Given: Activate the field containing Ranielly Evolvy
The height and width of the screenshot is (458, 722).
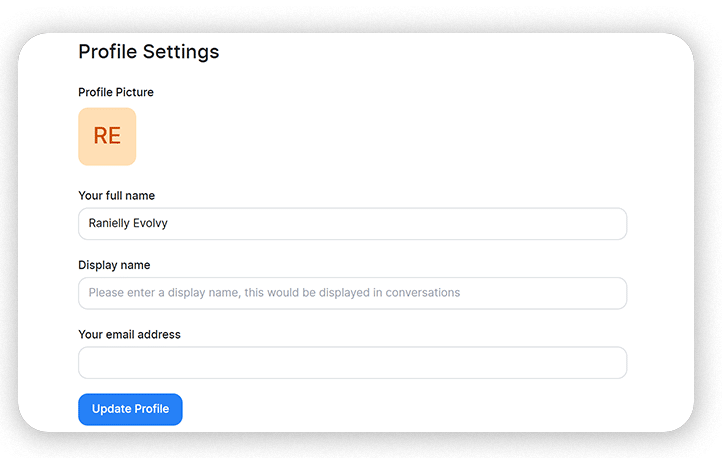Looking at the screenshot, I should [352, 224].
